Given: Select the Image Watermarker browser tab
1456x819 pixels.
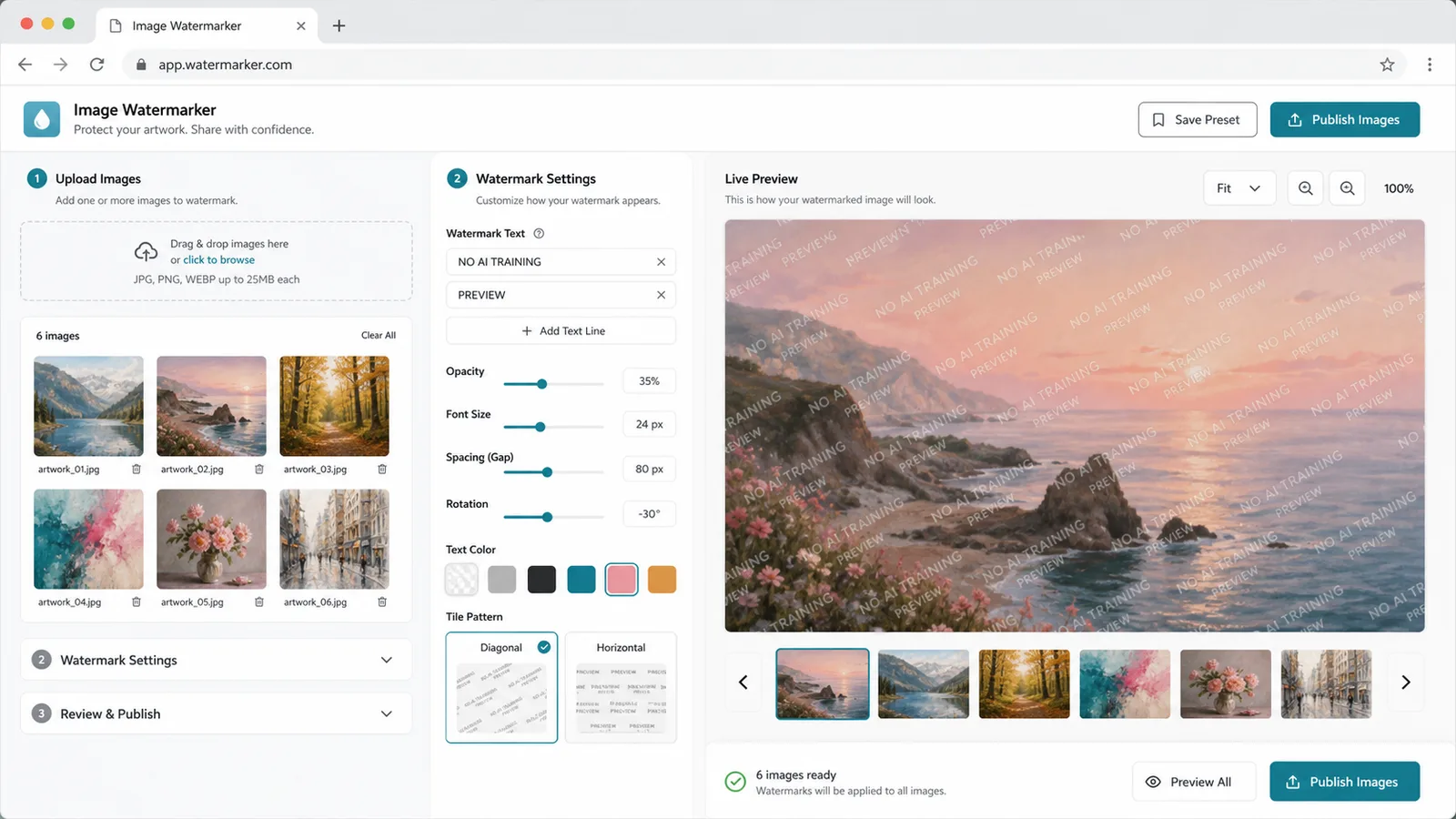Looking at the screenshot, I should point(207,25).
